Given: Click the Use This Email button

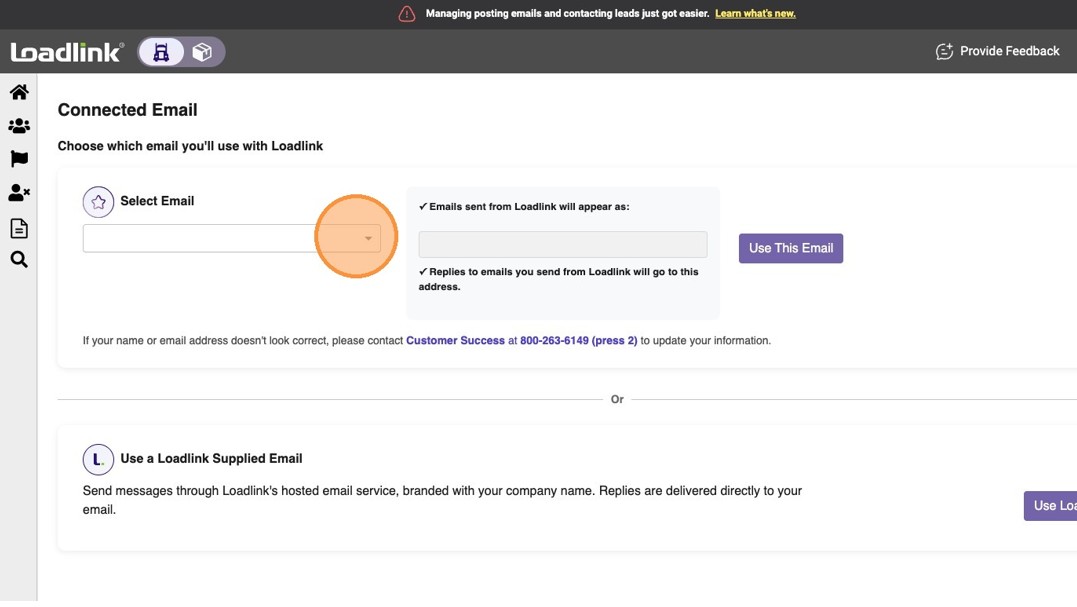Looking at the screenshot, I should 791,249.
